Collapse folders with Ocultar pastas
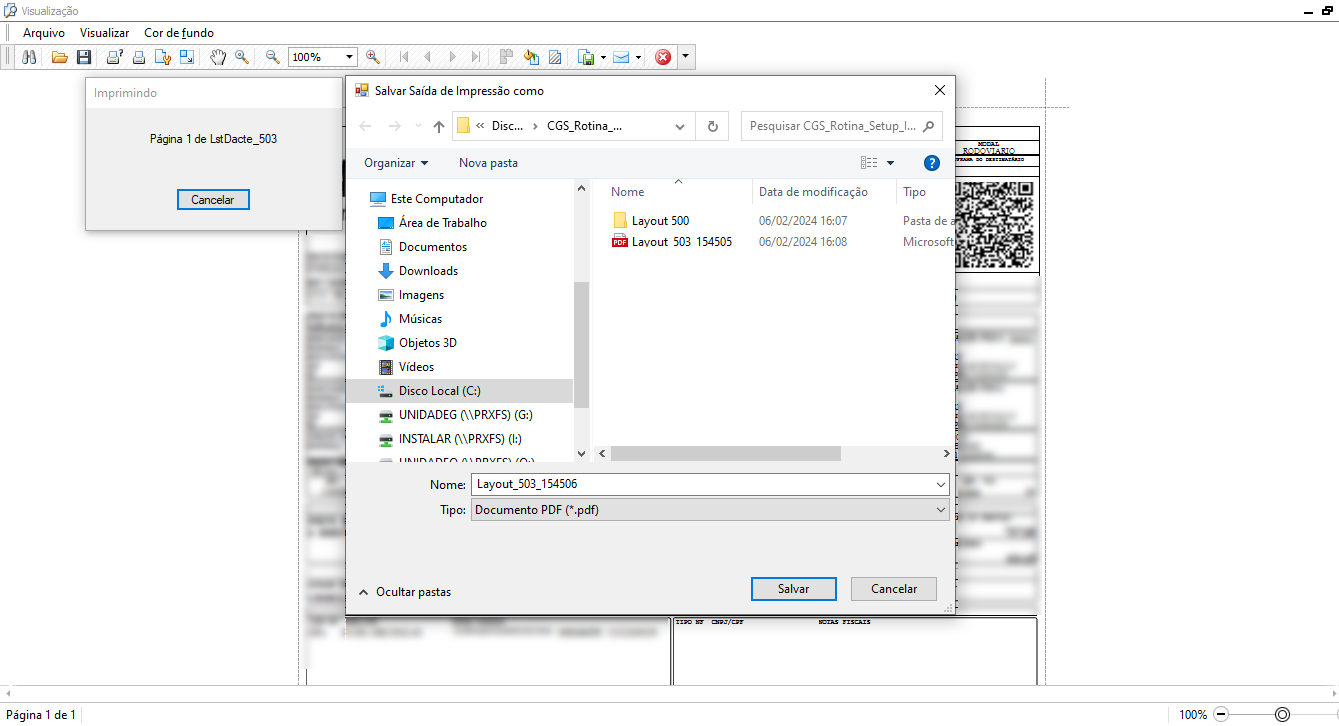1339x726 pixels. point(405,592)
